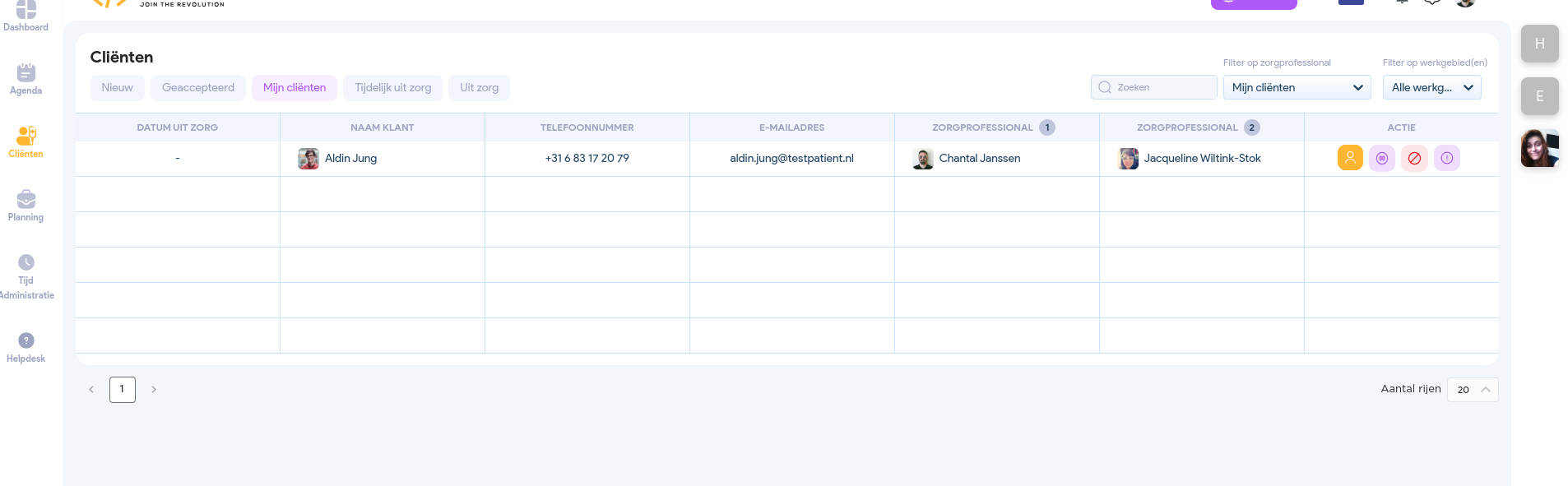
Task: Click the red block action icon
Action: [x=1414, y=158]
